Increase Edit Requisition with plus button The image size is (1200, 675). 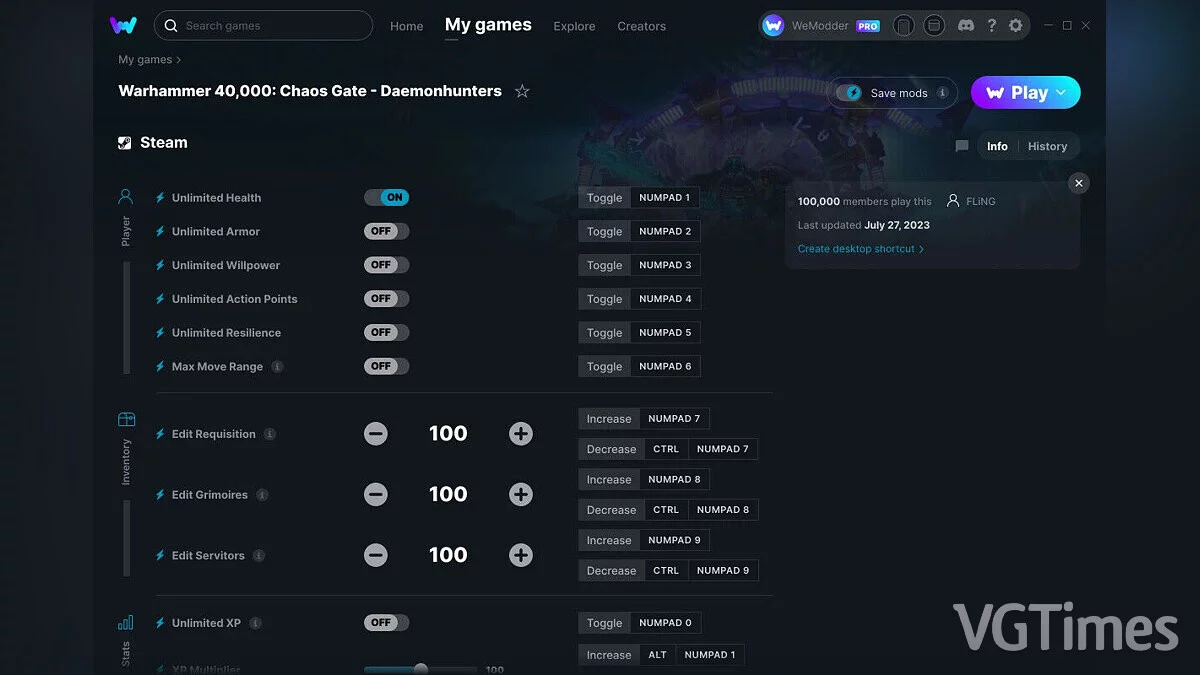[521, 434]
